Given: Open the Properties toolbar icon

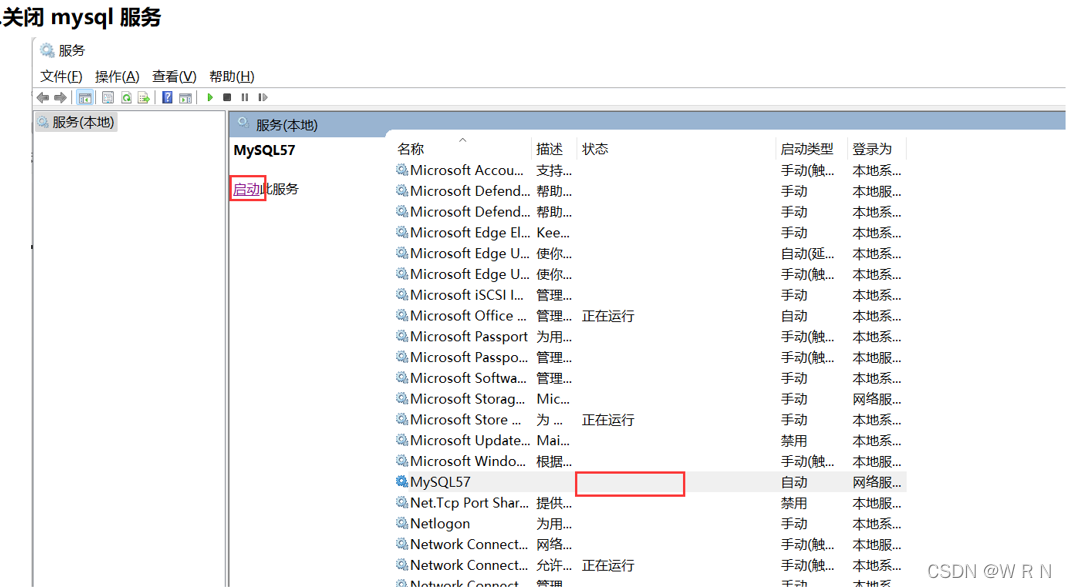Looking at the screenshot, I should coord(107,98).
